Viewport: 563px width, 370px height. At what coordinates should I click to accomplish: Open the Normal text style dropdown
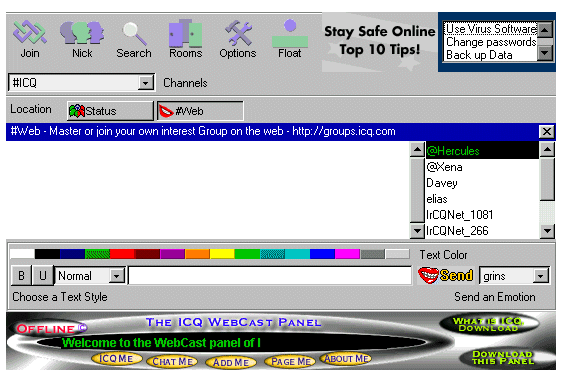pos(116,276)
